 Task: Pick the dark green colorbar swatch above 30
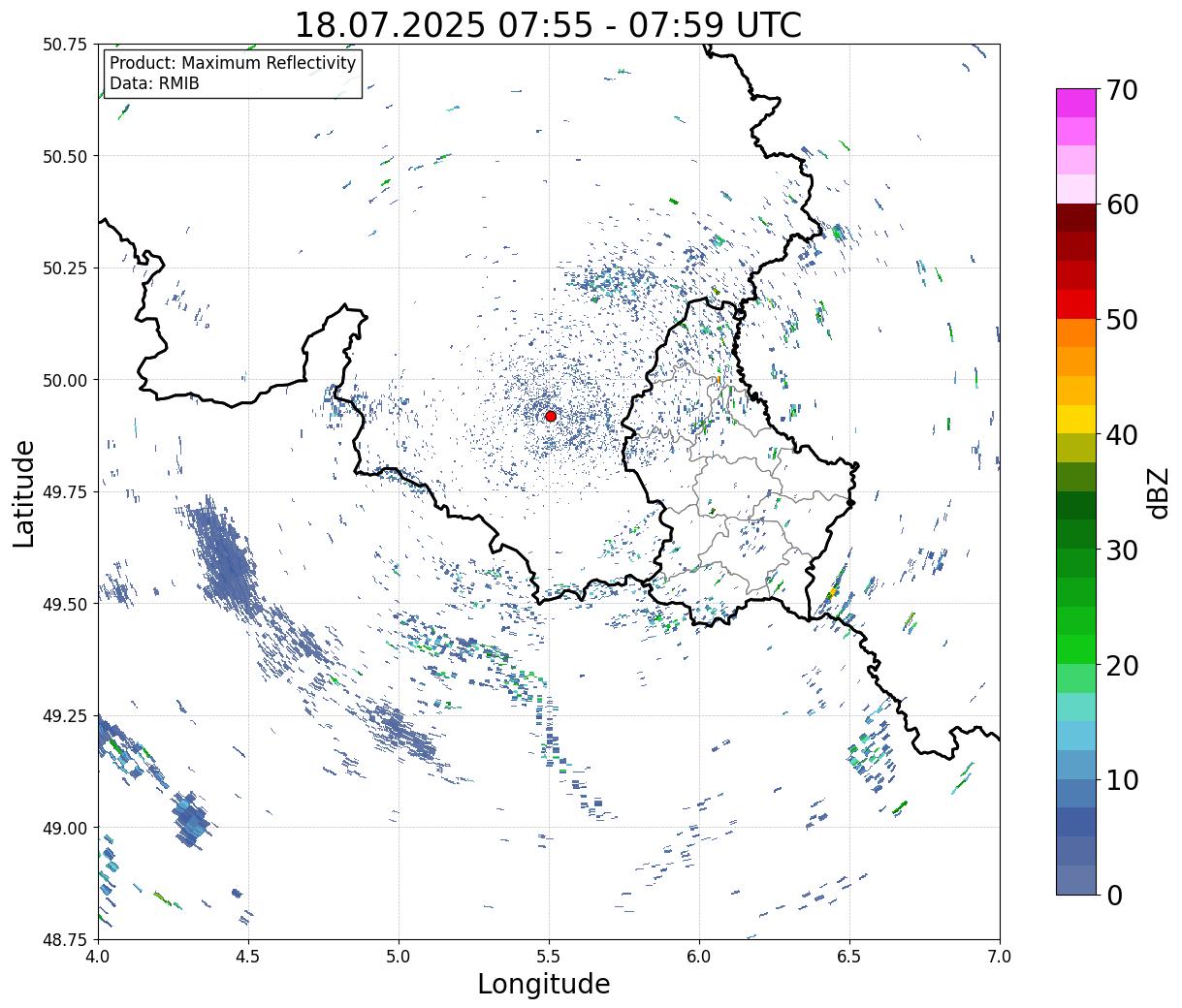pos(1076,505)
